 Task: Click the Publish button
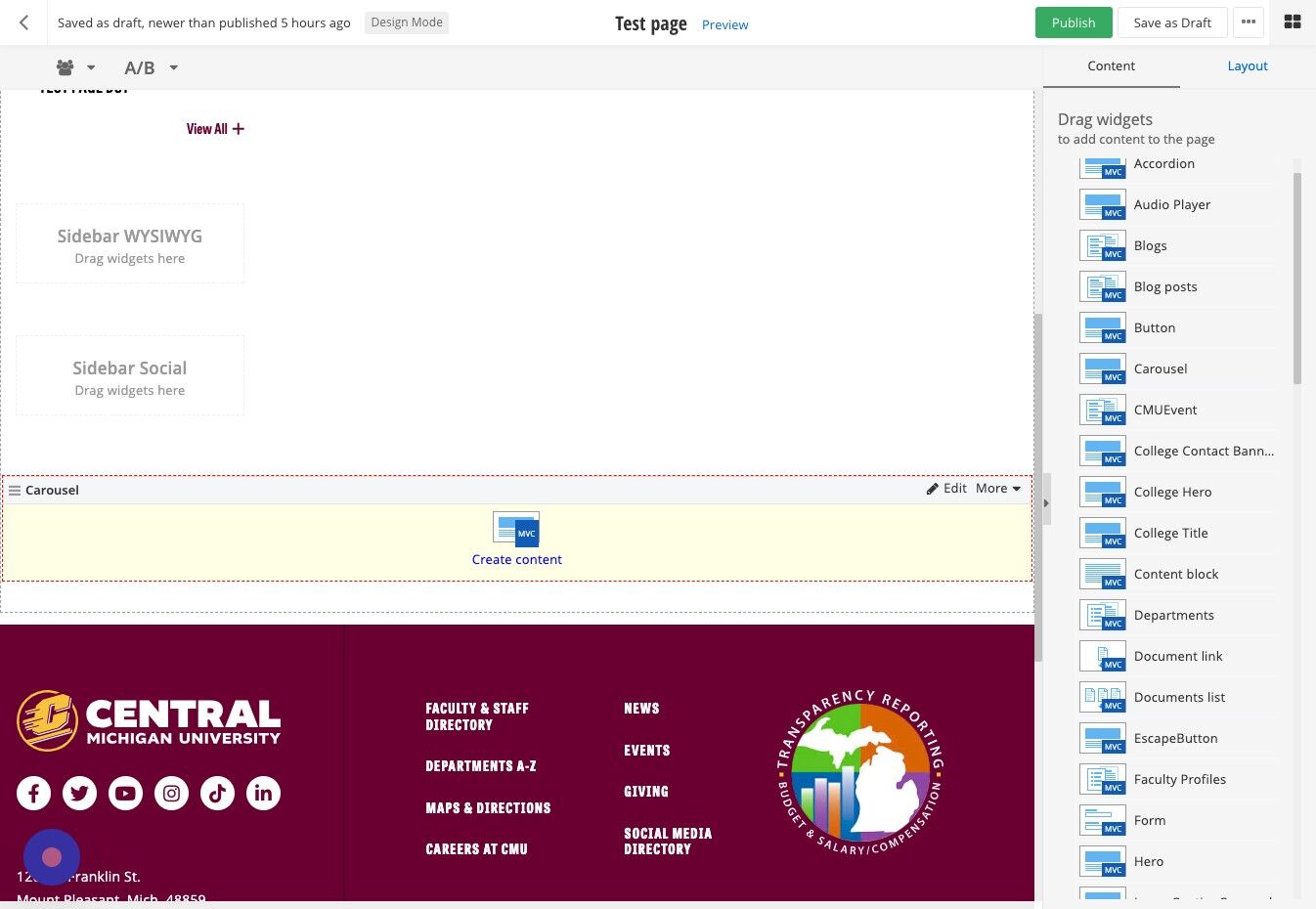pyautogui.click(x=1074, y=22)
